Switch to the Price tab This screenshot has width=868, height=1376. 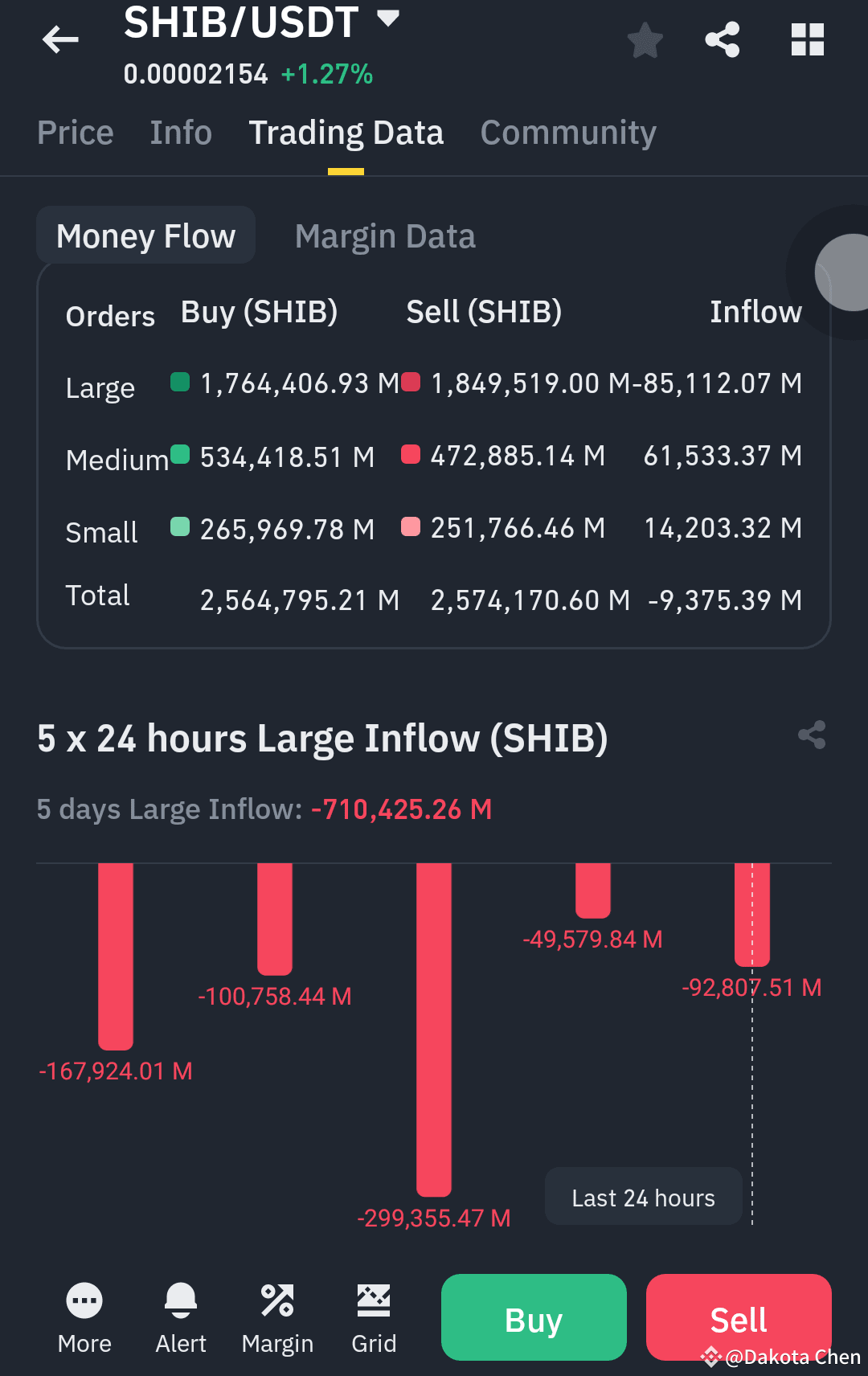[76, 133]
